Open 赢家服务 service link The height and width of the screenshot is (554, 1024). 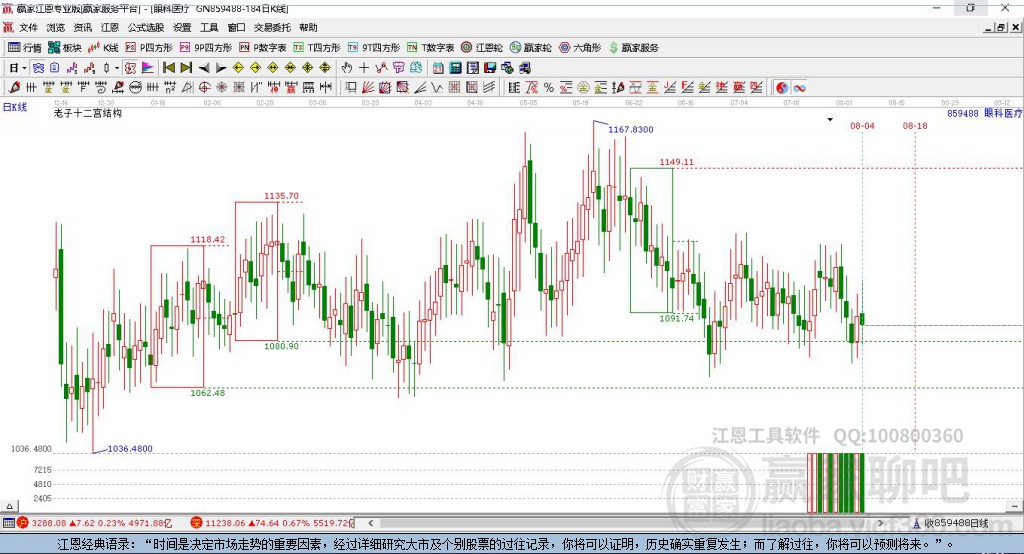pyautogui.click(x=634, y=48)
